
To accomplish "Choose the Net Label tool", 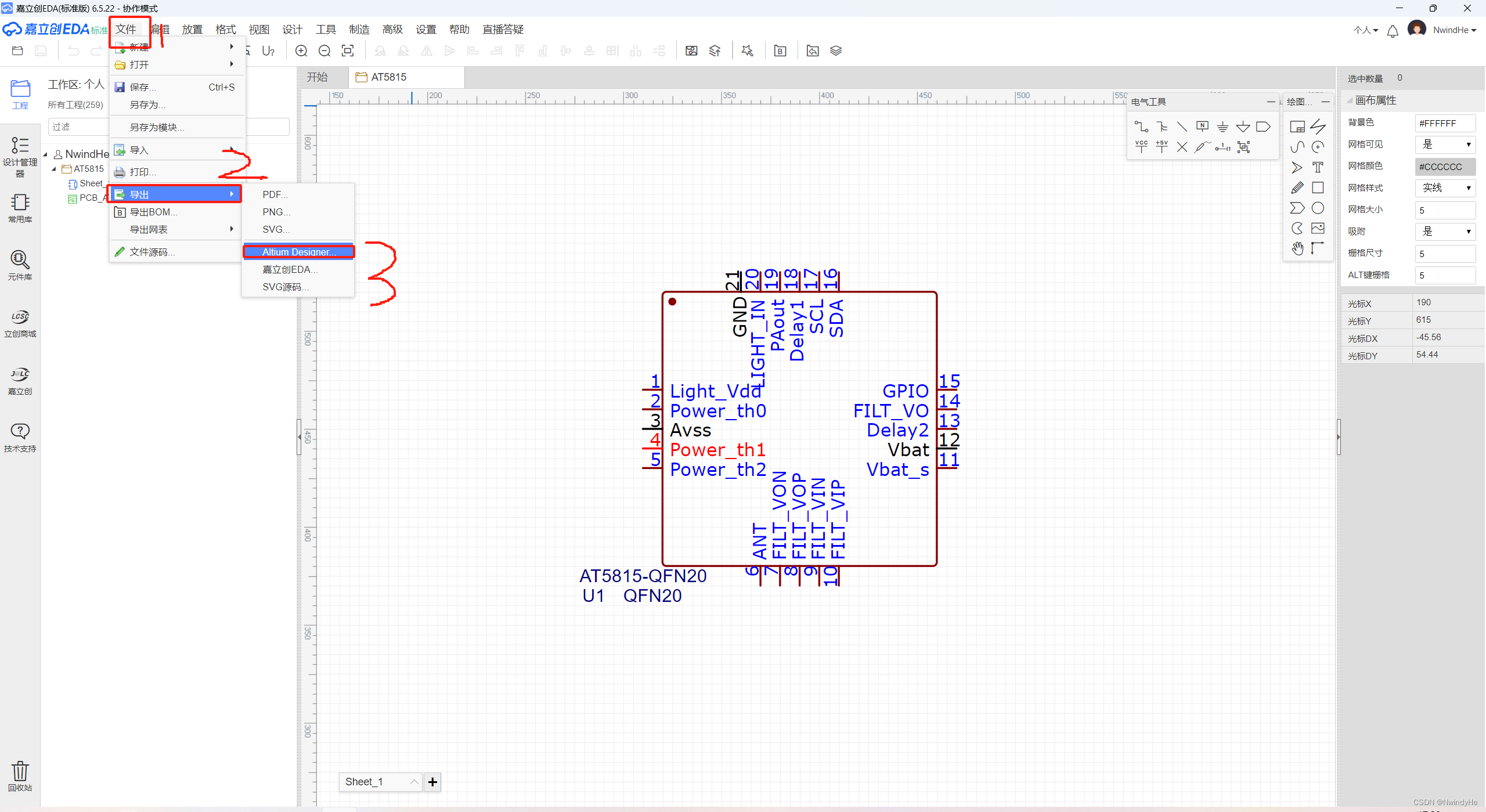I will point(1202,127).
